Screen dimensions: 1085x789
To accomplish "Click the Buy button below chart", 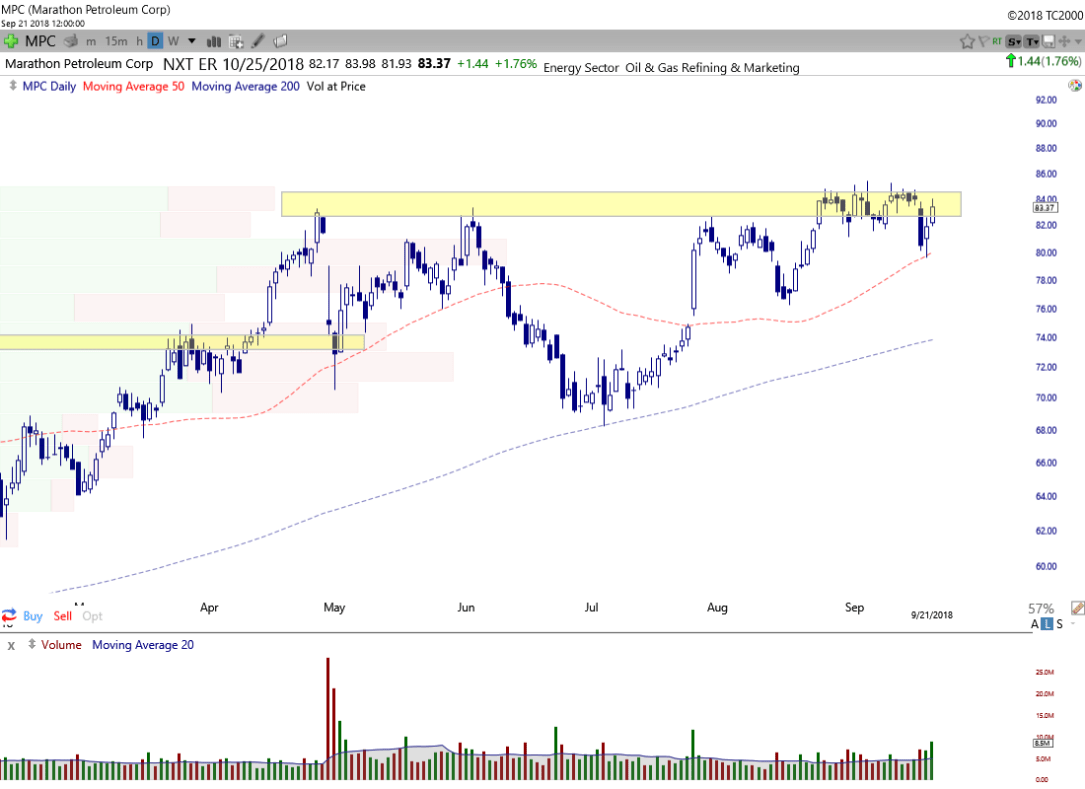I will coord(32,616).
